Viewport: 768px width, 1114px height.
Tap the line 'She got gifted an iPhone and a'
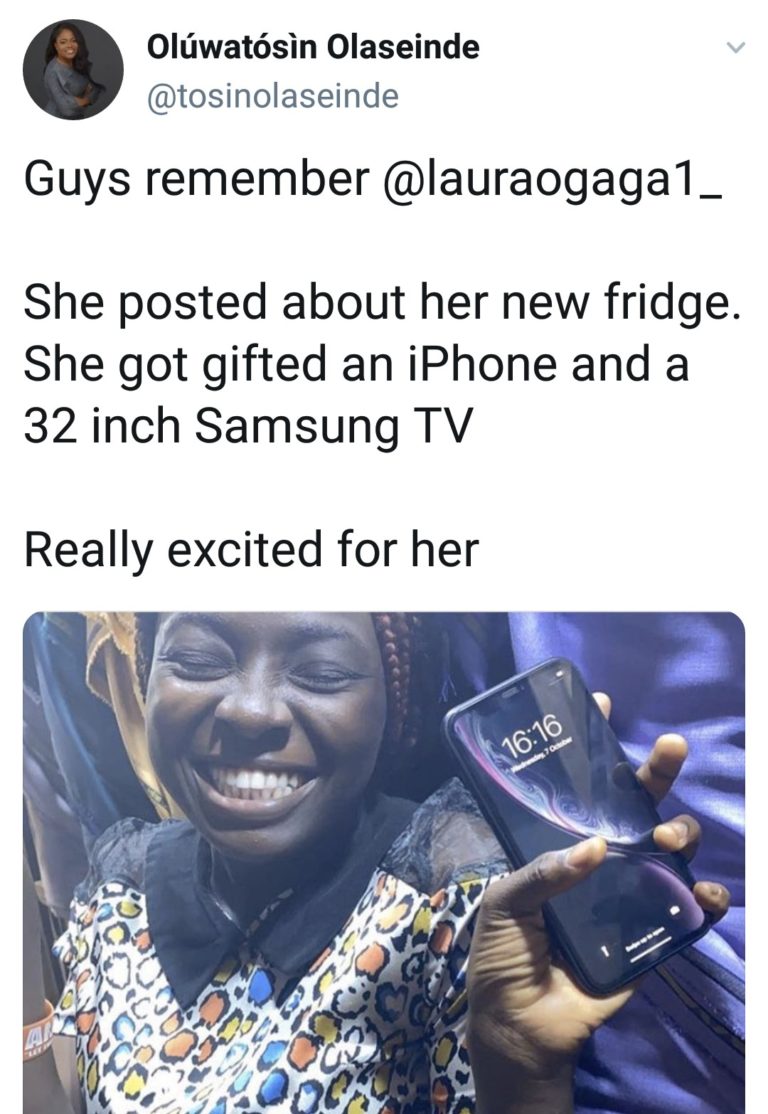click(357, 364)
